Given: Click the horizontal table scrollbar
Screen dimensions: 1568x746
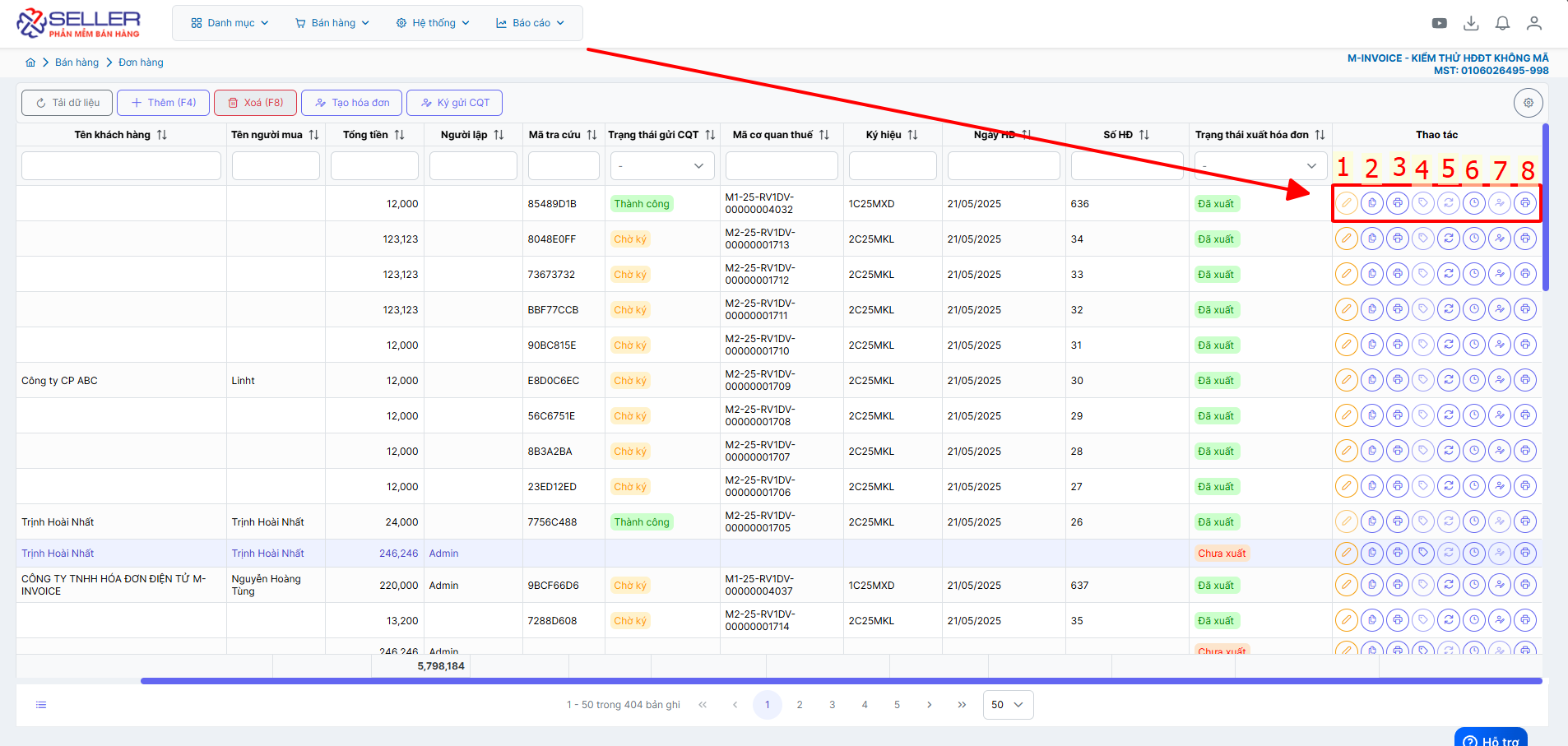Looking at the screenshot, I should [841, 681].
